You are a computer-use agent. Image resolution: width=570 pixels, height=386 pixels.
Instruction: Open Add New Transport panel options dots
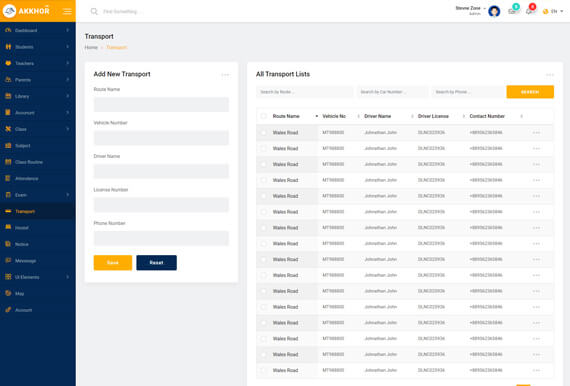tap(225, 75)
